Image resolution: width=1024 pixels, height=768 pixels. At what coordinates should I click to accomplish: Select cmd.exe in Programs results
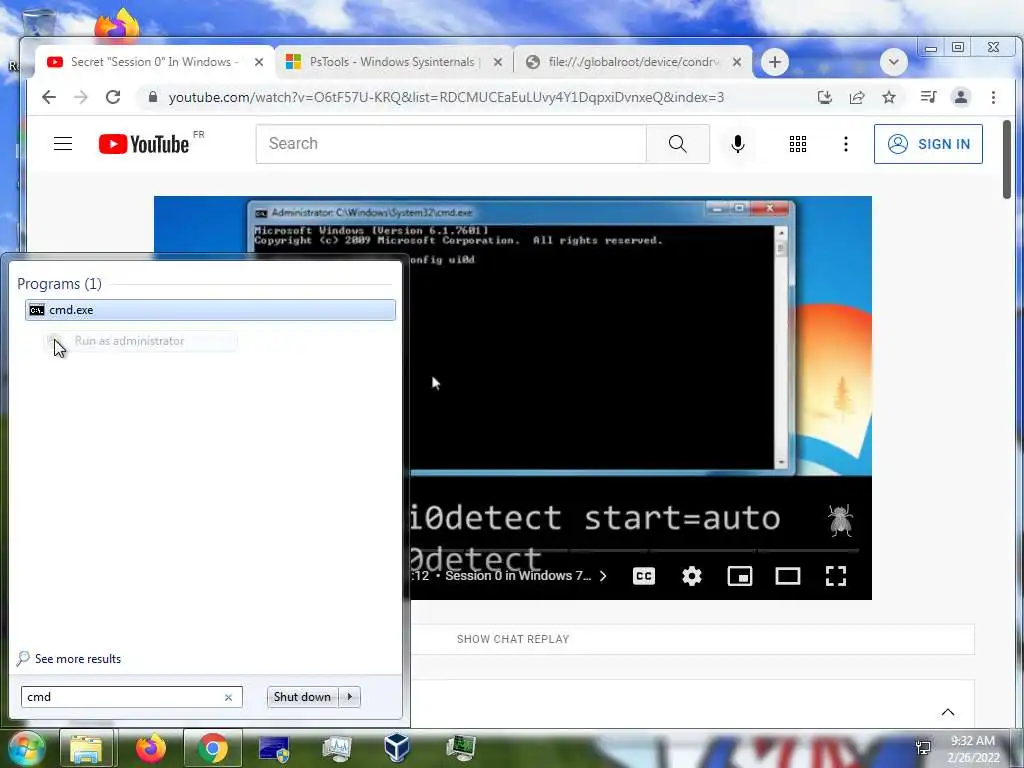210,310
